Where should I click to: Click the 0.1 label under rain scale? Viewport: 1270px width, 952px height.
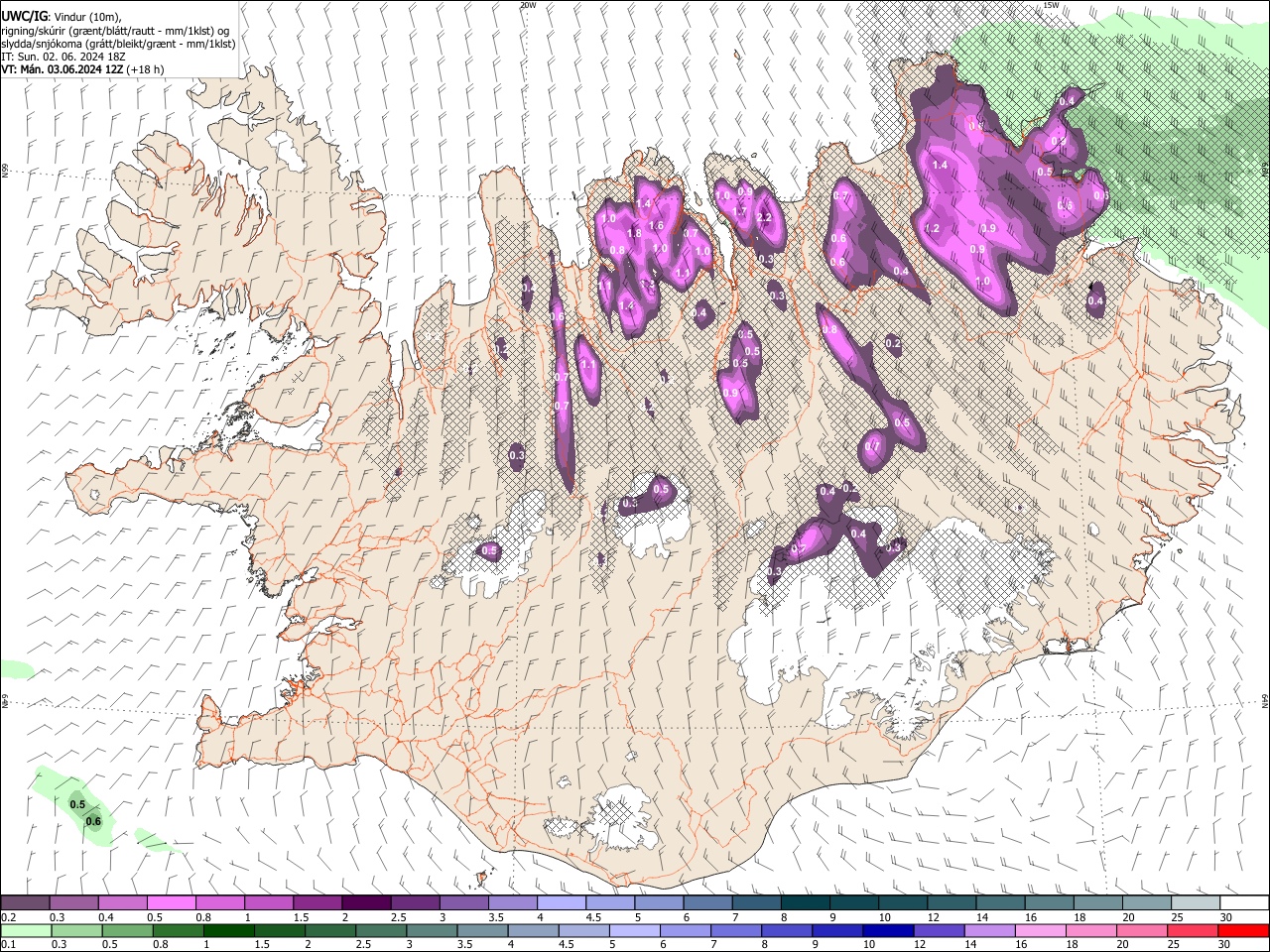pos(8,944)
